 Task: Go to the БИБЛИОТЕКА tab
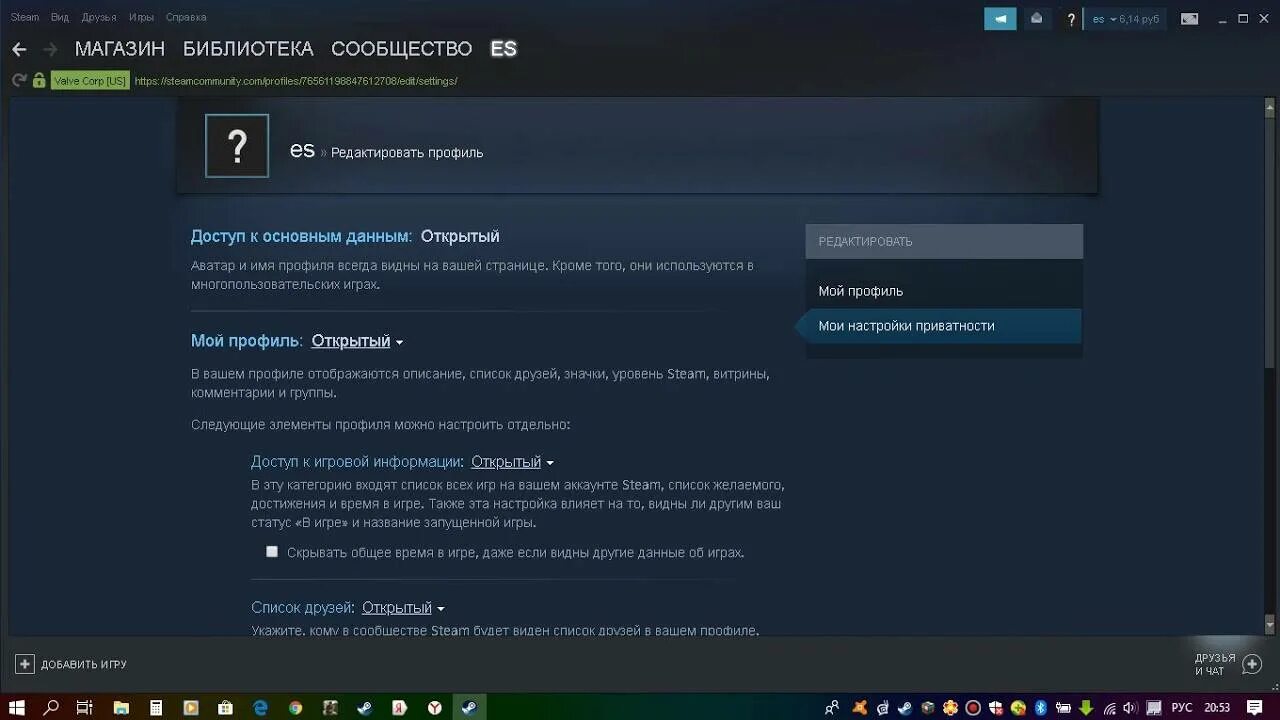coord(248,49)
